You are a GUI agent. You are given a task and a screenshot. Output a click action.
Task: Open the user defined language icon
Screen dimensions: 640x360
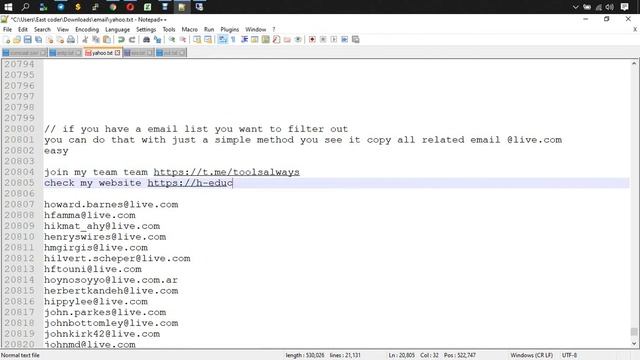click(x=255, y=40)
